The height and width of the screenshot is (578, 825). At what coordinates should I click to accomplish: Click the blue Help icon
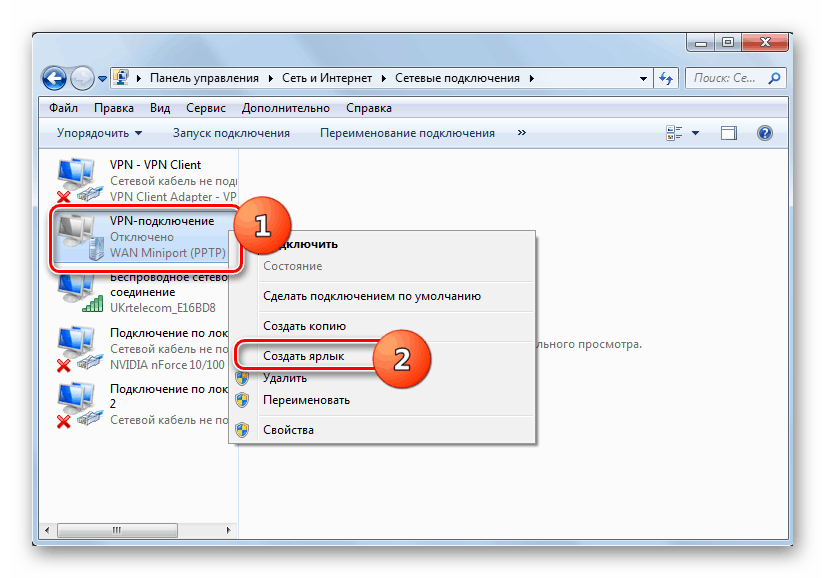tap(764, 133)
